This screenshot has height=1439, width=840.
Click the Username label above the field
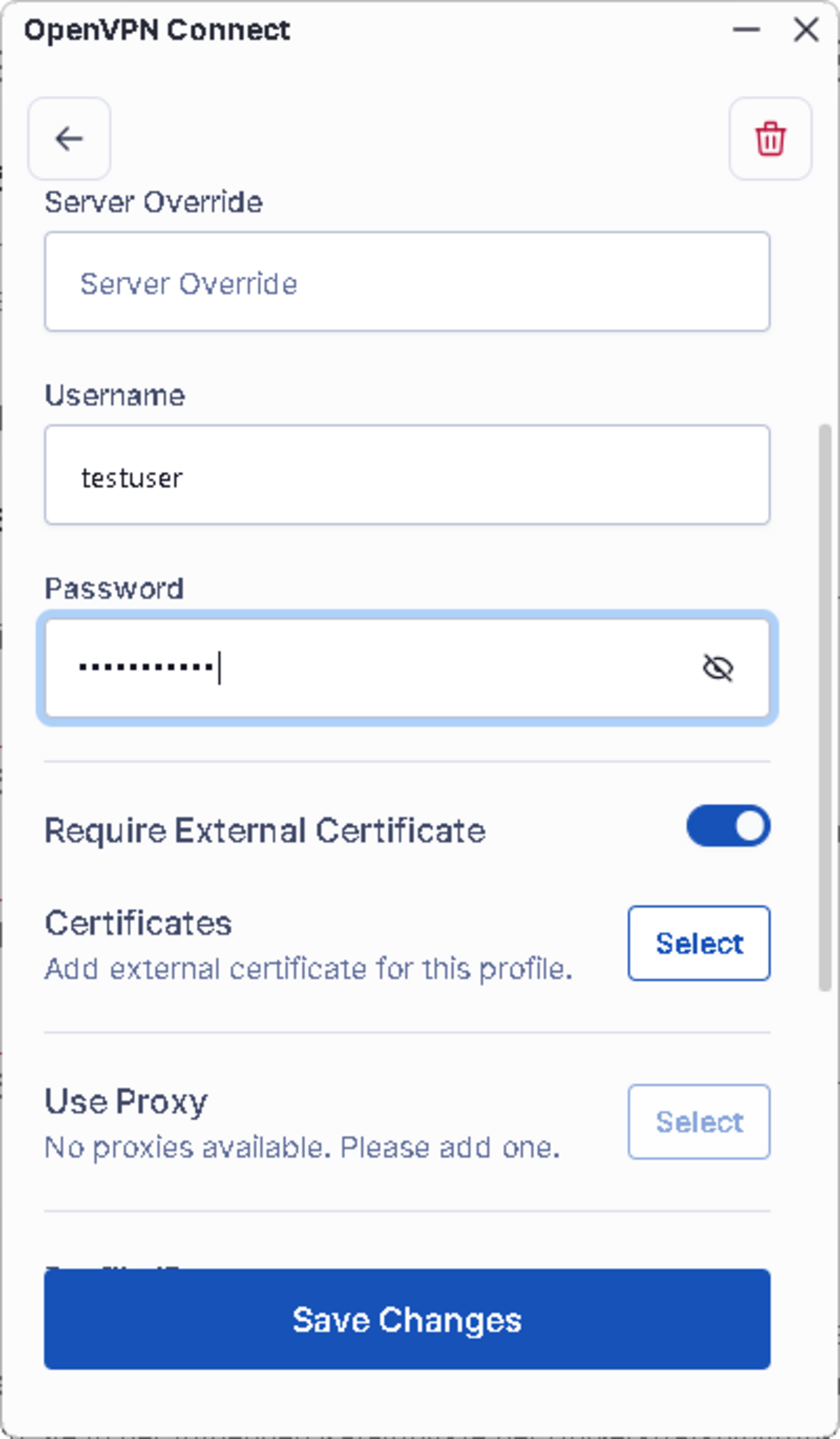click(115, 396)
